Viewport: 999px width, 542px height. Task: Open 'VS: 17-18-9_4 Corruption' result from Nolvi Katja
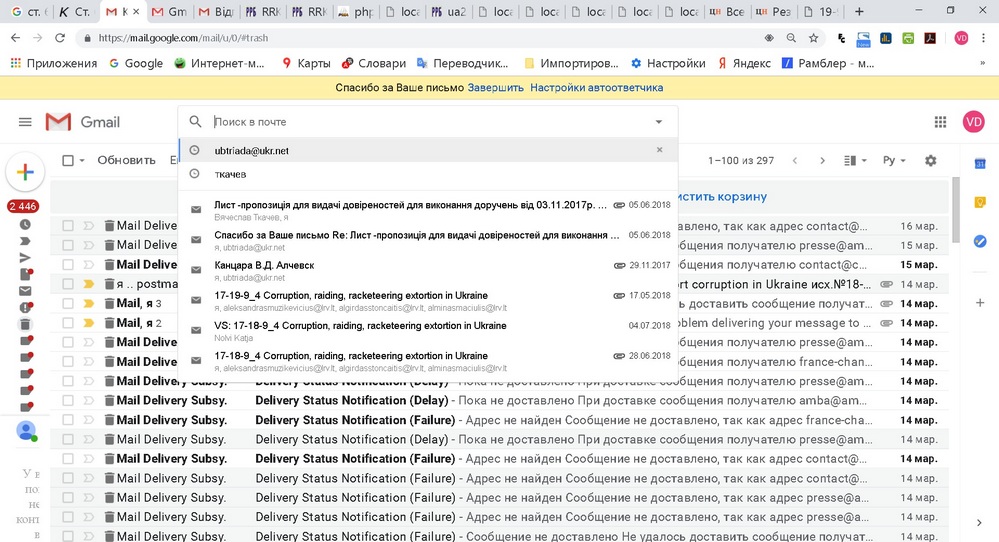tap(428, 331)
